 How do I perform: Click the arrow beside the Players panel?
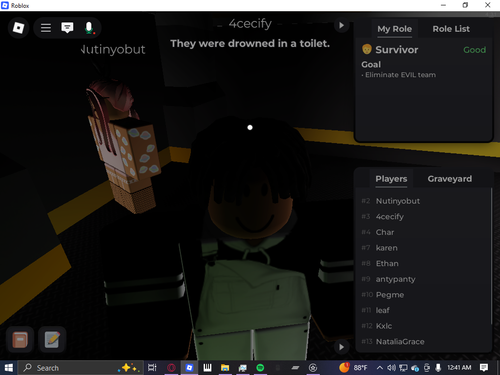coord(341,347)
